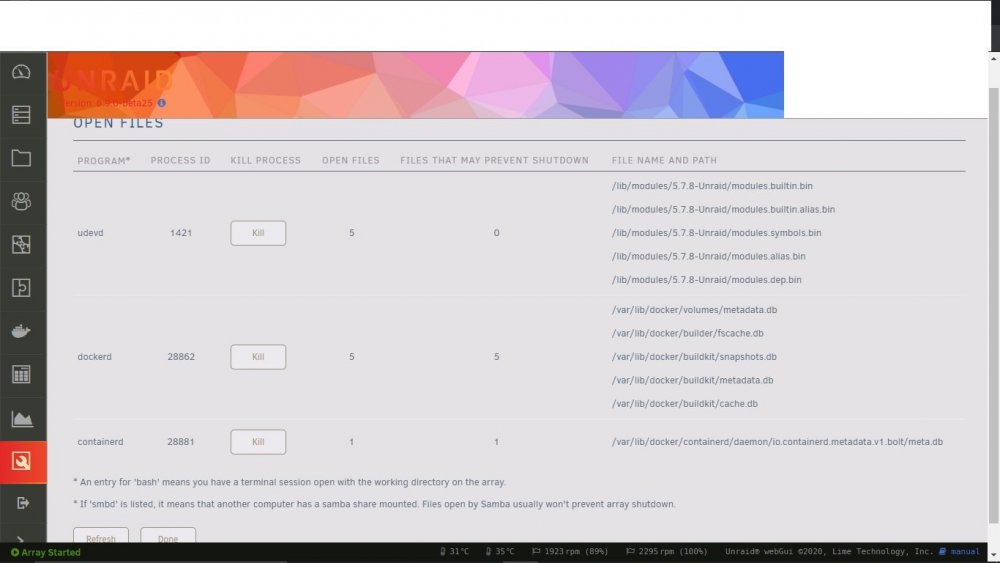
Task: Click the Done button
Action: pos(168,536)
